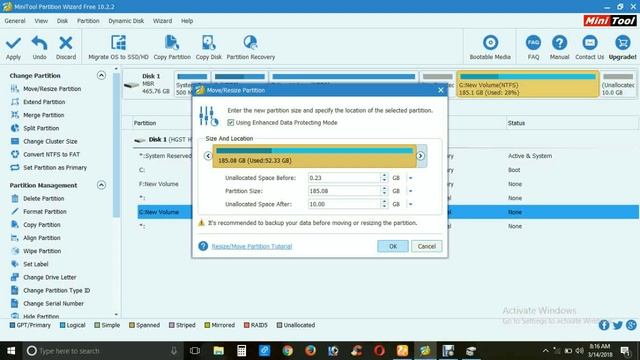
Task: Click the Contact Us icon
Action: click(x=589, y=43)
